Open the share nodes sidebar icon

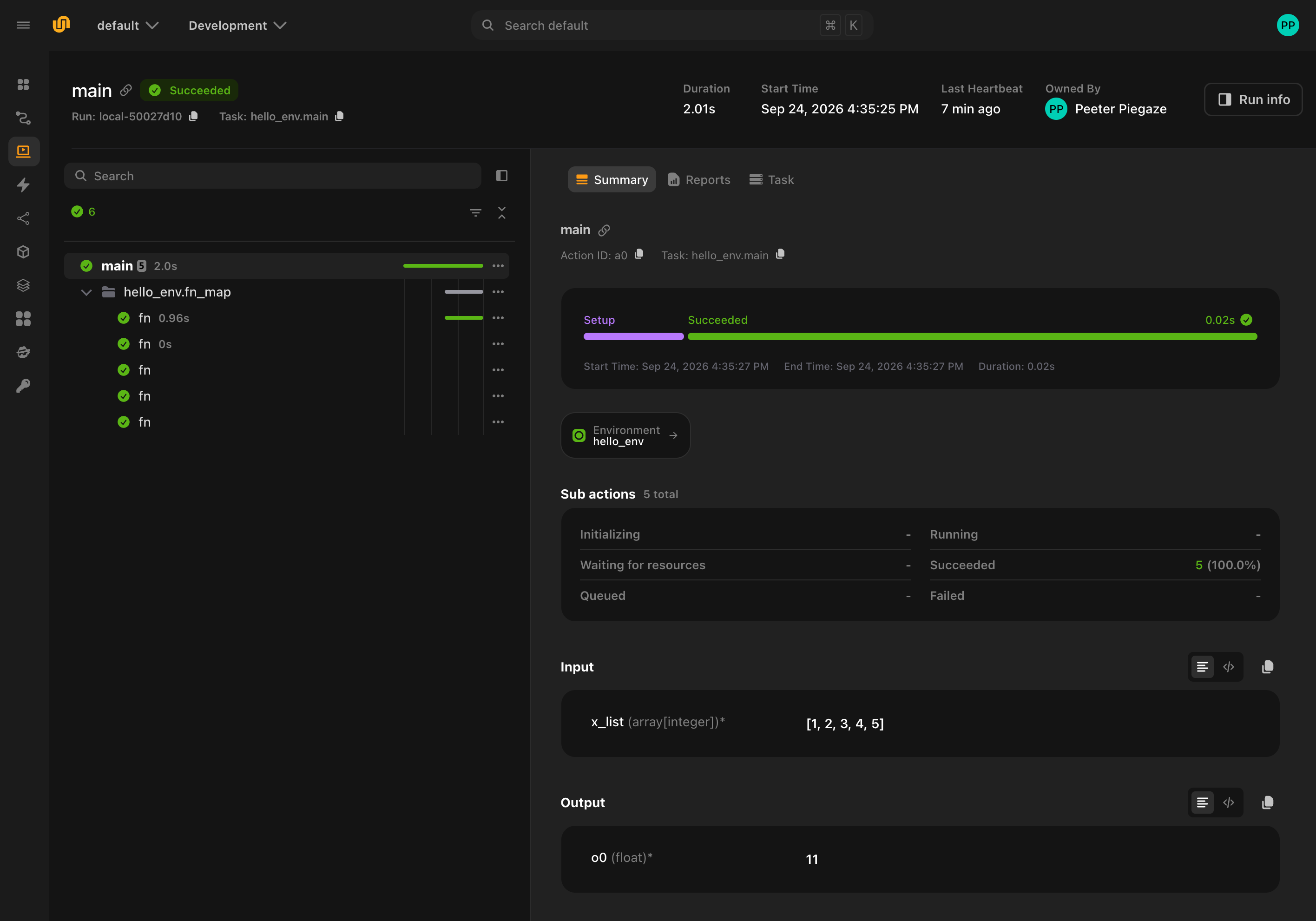click(24, 218)
